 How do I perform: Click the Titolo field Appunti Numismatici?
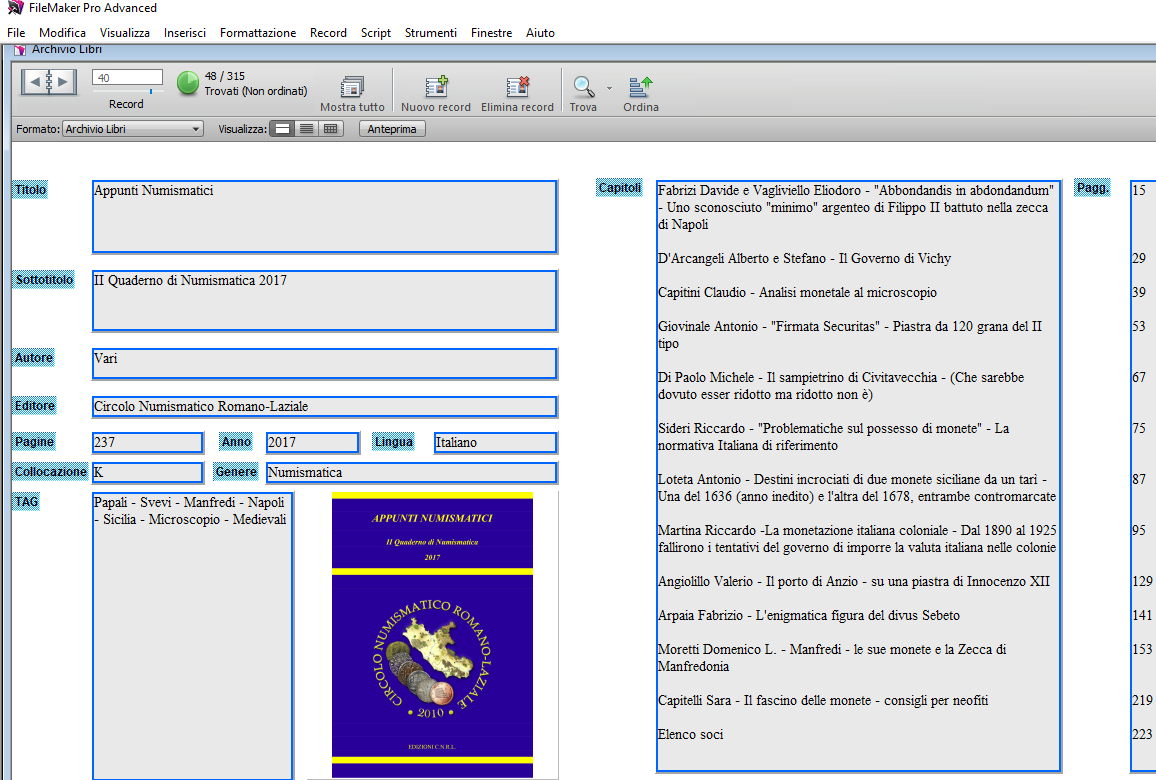324,217
